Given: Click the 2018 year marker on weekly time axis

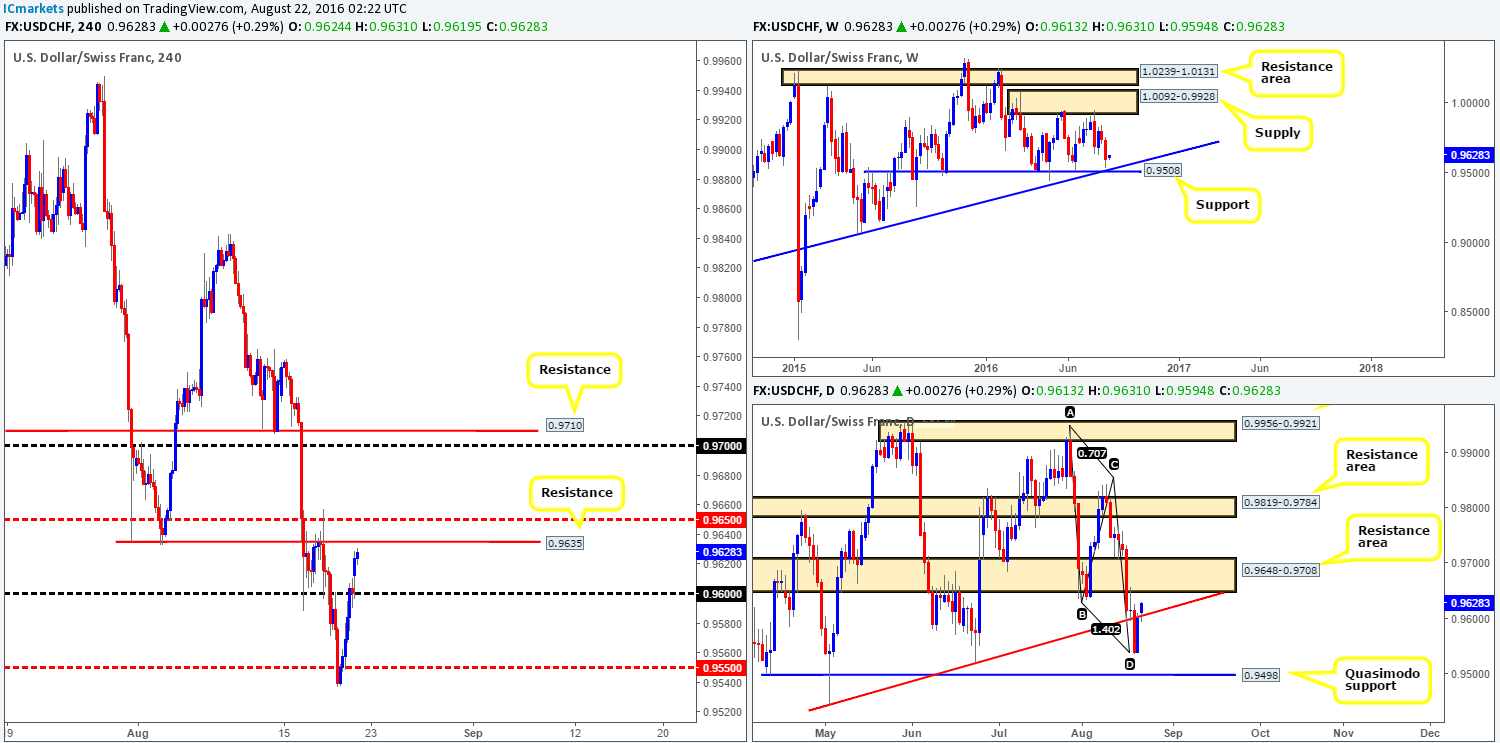Looking at the screenshot, I should [x=1371, y=368].
